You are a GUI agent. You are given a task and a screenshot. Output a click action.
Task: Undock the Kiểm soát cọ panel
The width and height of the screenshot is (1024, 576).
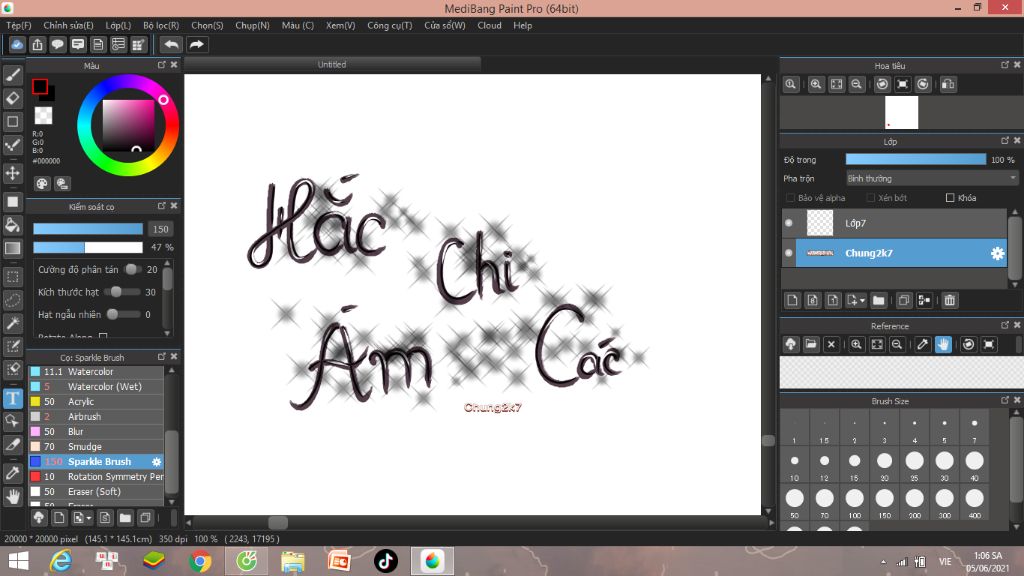tap(162, 206)
